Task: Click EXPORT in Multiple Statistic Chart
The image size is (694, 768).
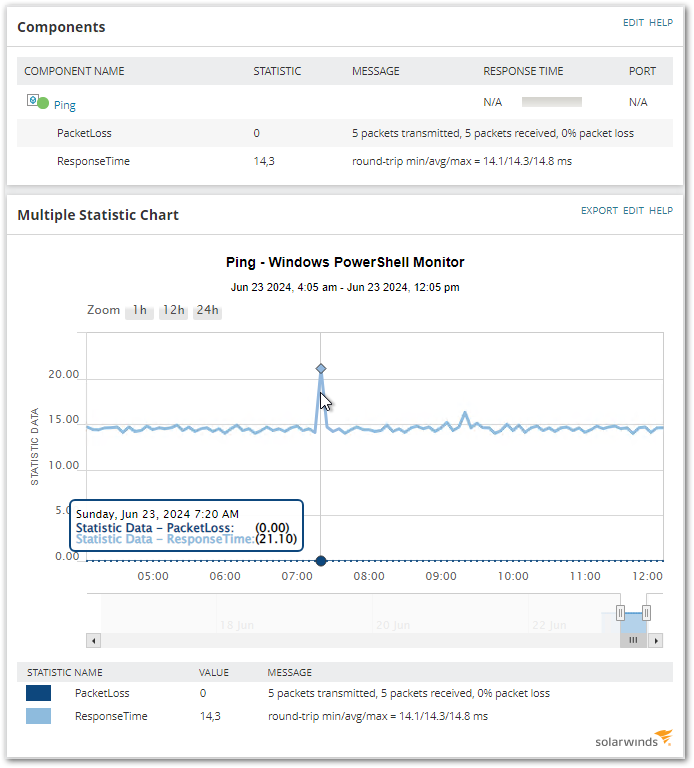Action: pos(599,211)
